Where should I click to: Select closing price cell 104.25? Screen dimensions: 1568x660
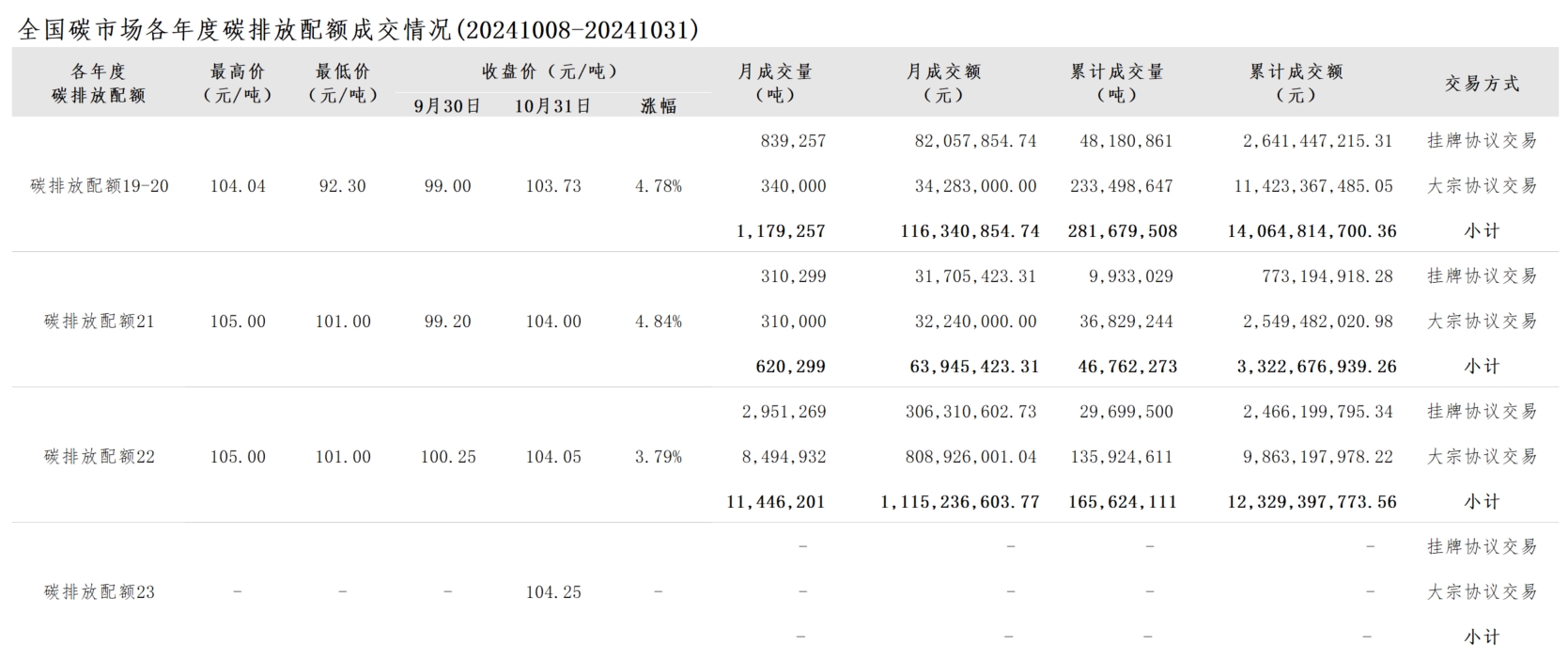tap(553, 592)
